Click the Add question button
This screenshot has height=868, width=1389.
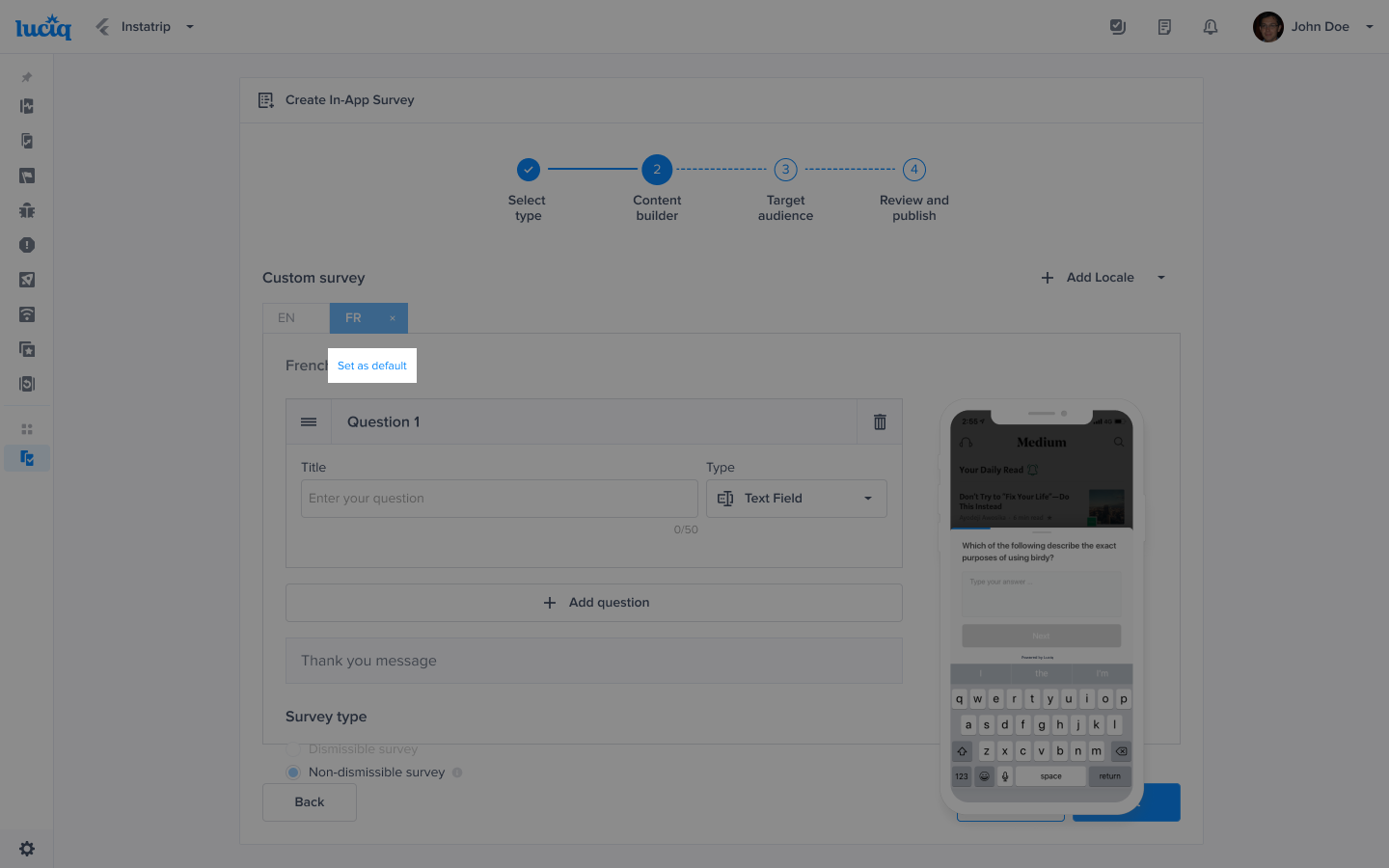[594, 603]
